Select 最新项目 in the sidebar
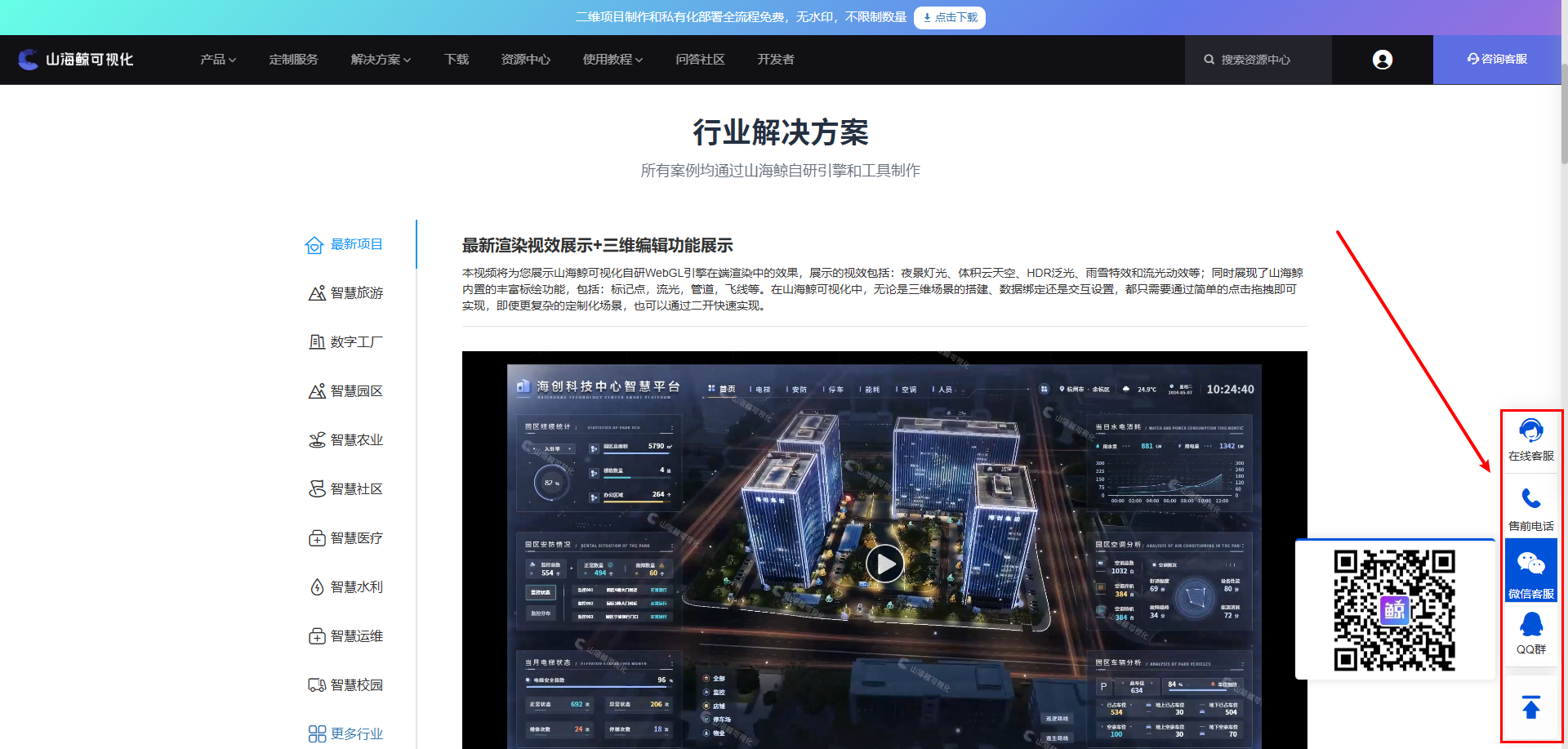This screenshot has height=749, width=1568. coord(345,244)
